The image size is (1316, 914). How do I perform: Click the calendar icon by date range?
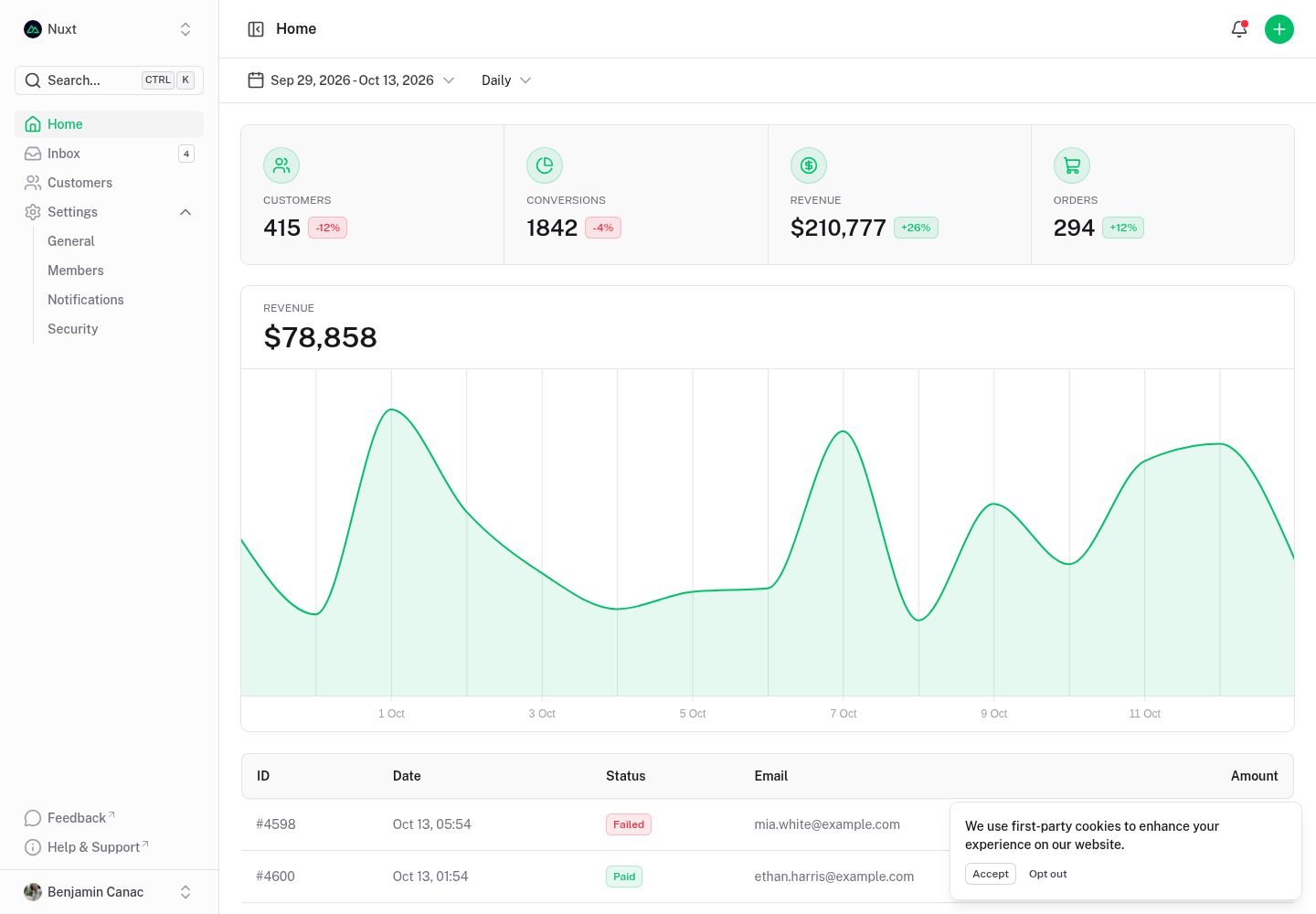point(256,80)
